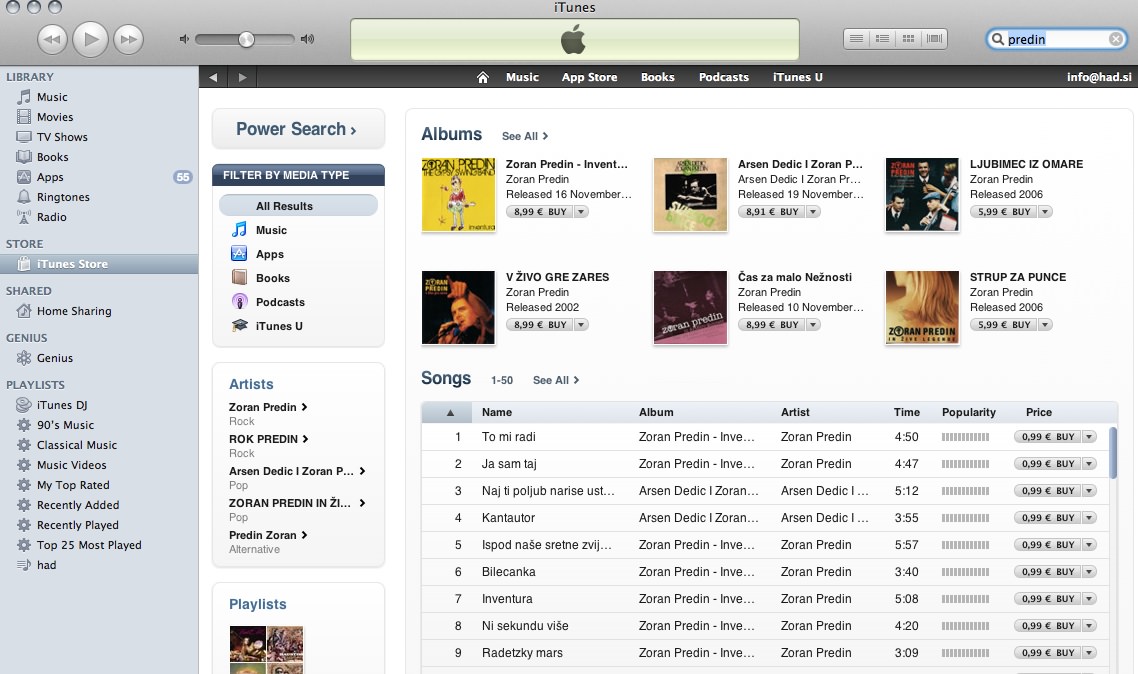Screen dimensions: 1138x674
Task: Open the buy dropdown arrow for LJUBIMEC IZ OMARE
Action: [1045, 212]
